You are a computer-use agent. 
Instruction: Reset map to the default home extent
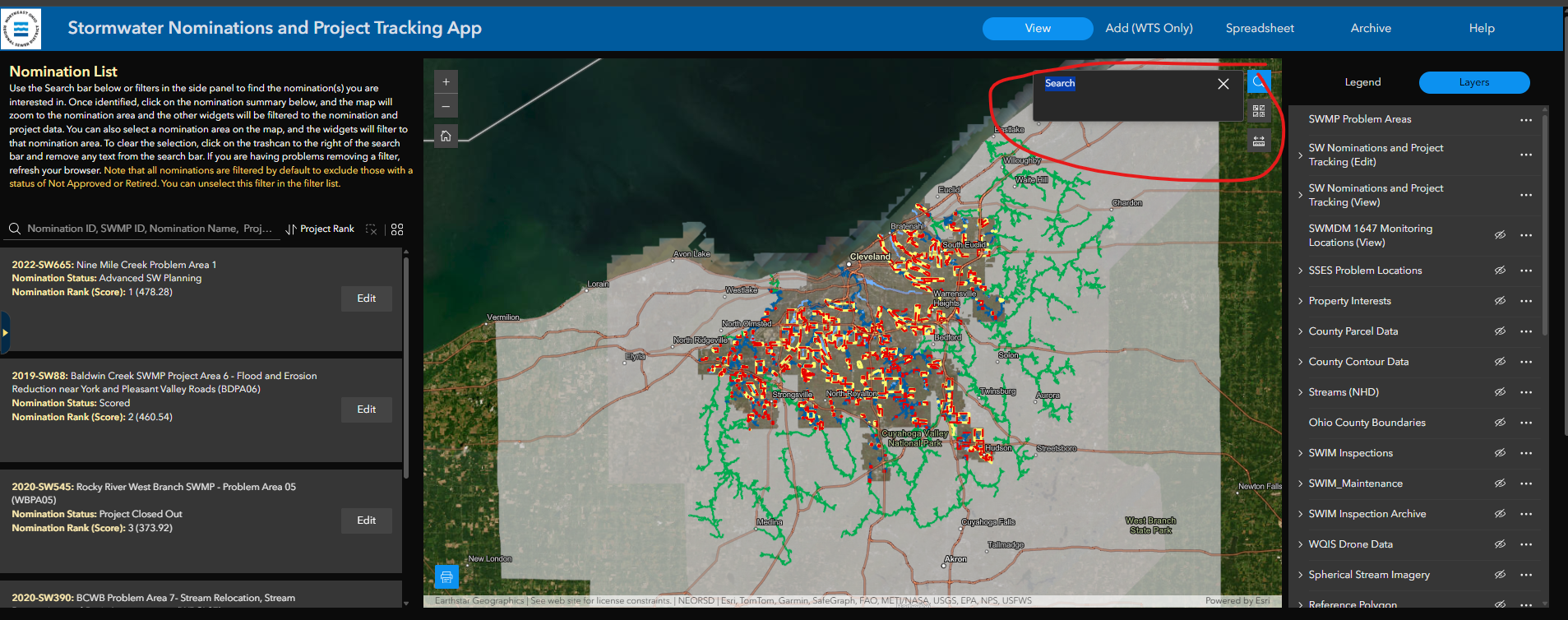(446, 136)
